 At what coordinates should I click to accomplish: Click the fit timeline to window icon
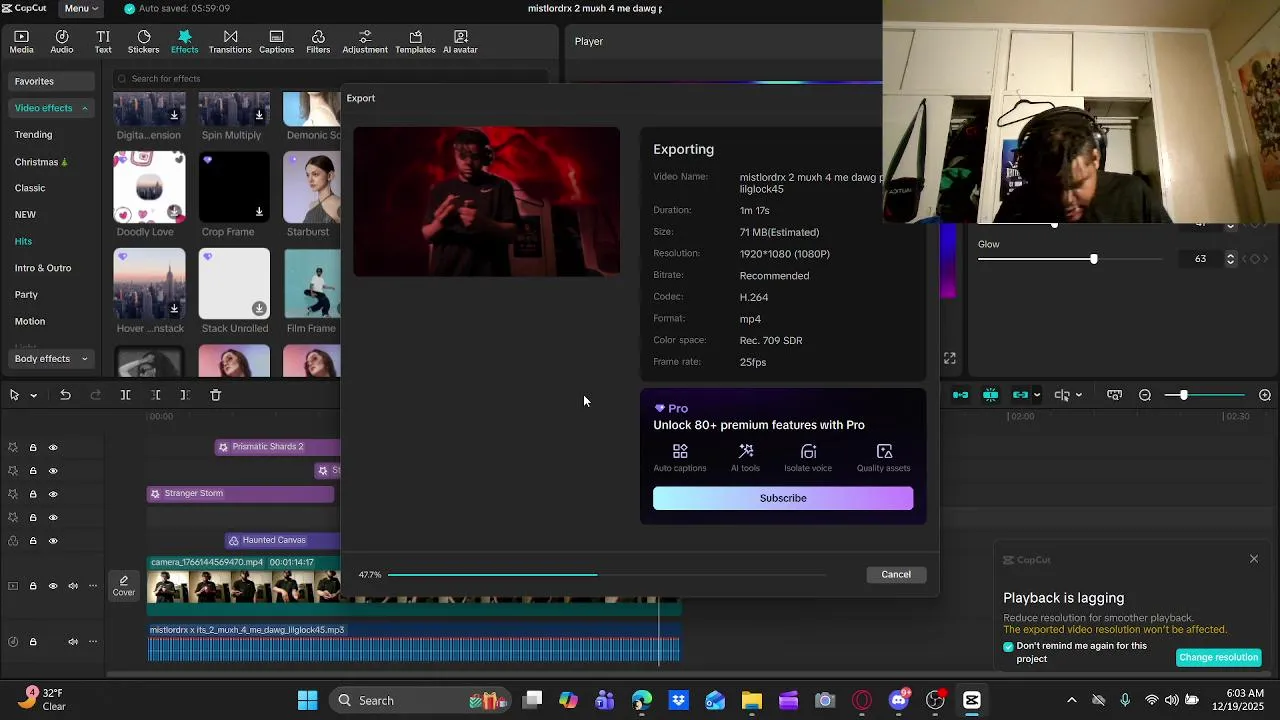pyautogui.click(x=1114, y=395)
